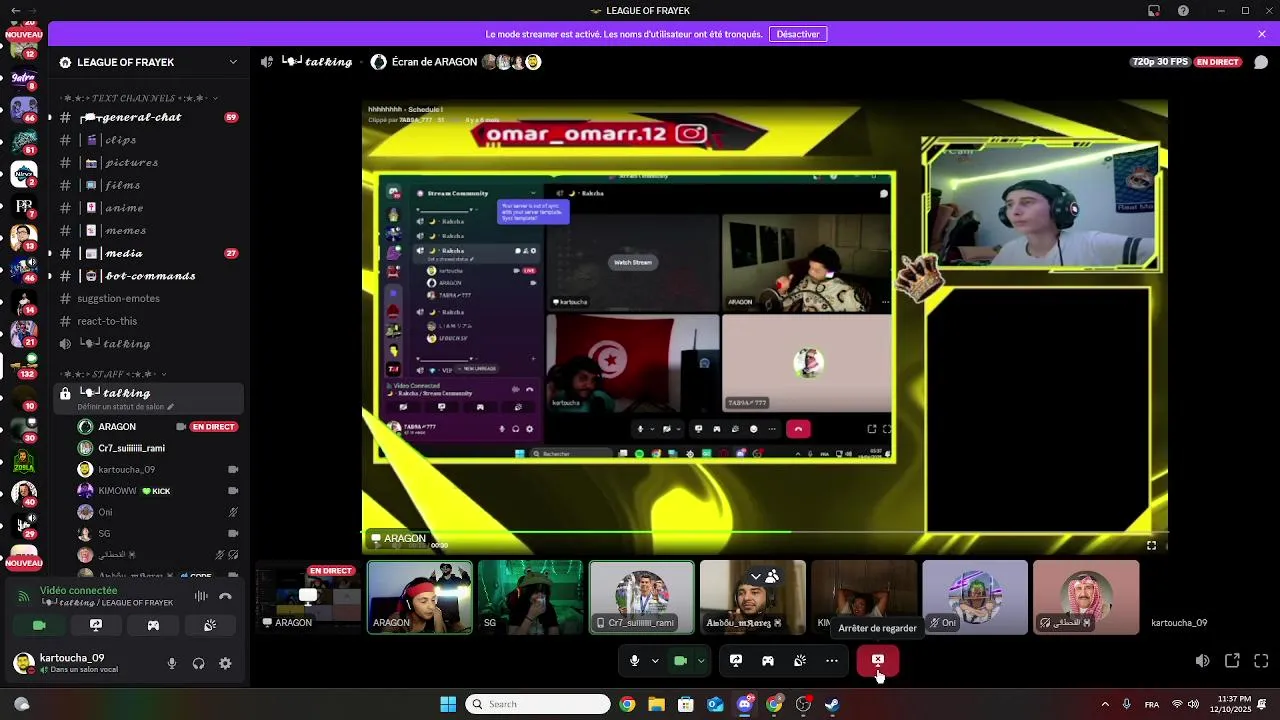Expand the LEAGUE OF FRAYEK server menu
This screenshot has width=1280, height=720.
149,62
